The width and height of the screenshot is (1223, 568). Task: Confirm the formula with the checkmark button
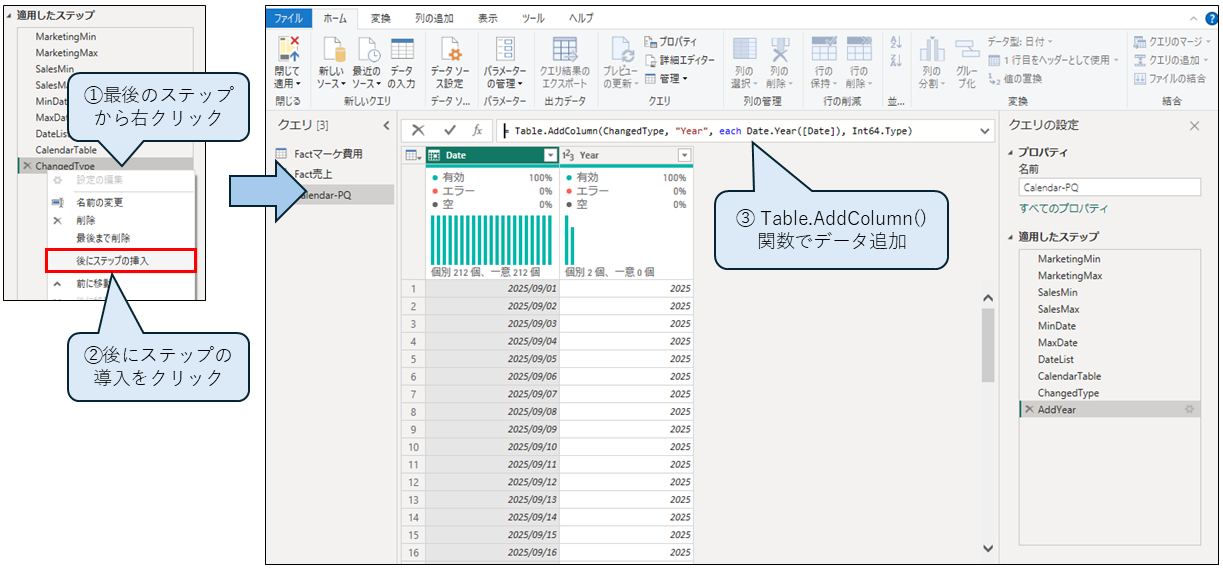[450, 131]
